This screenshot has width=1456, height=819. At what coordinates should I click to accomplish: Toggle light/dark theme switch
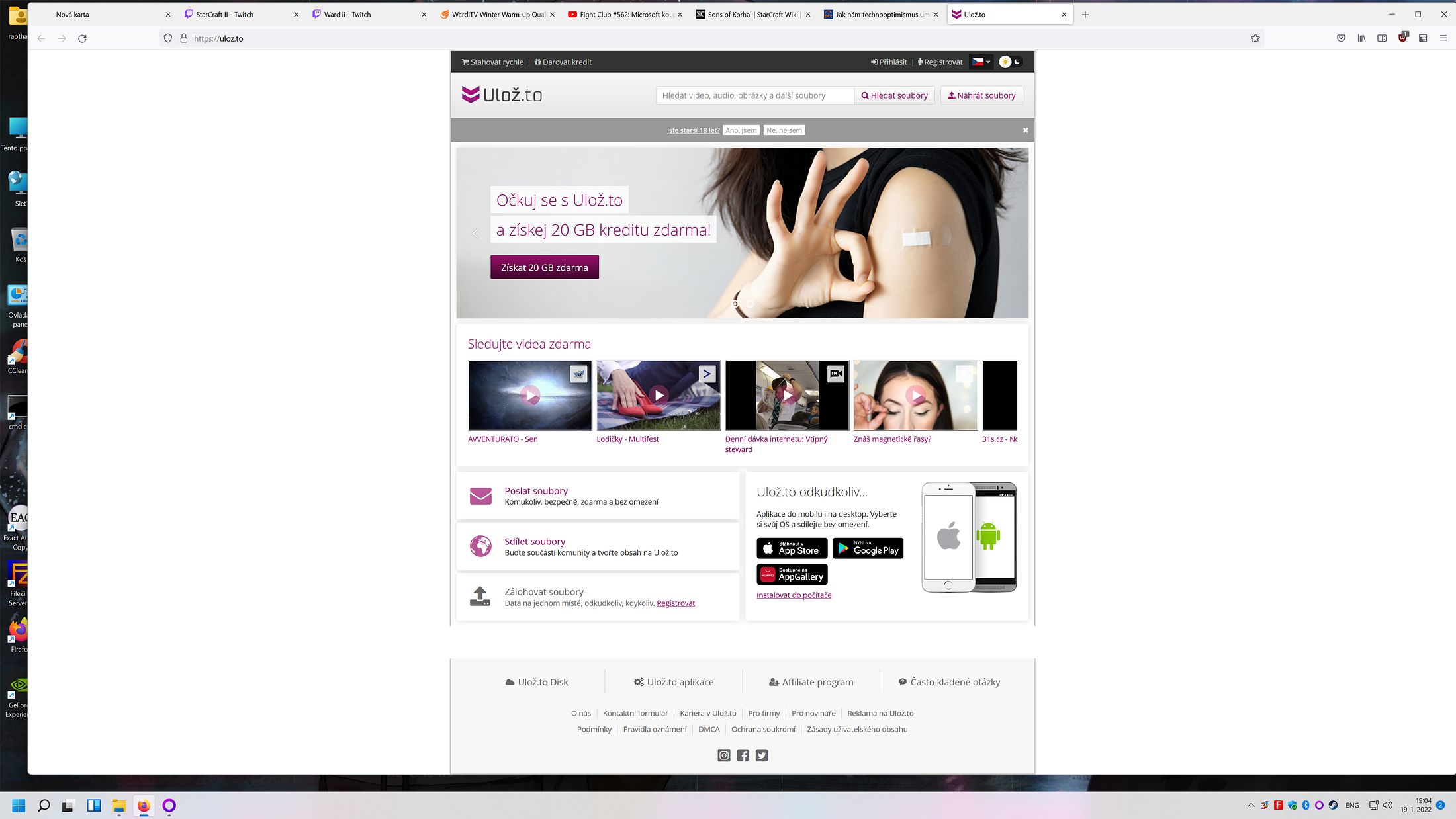click(1010, 62)
